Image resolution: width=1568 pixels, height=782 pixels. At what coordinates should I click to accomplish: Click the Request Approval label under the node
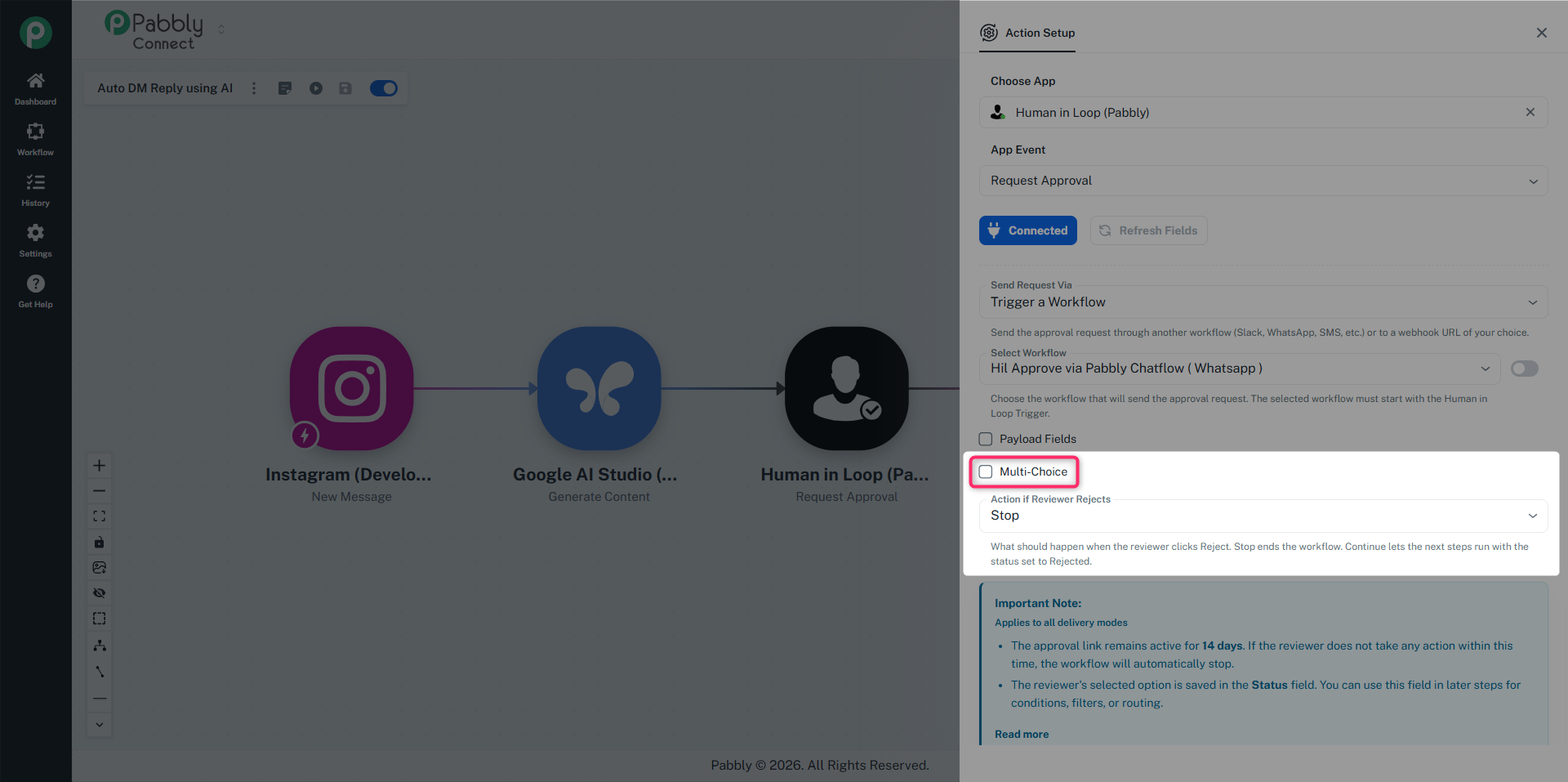pyautogui.click(x=847, y=497)
